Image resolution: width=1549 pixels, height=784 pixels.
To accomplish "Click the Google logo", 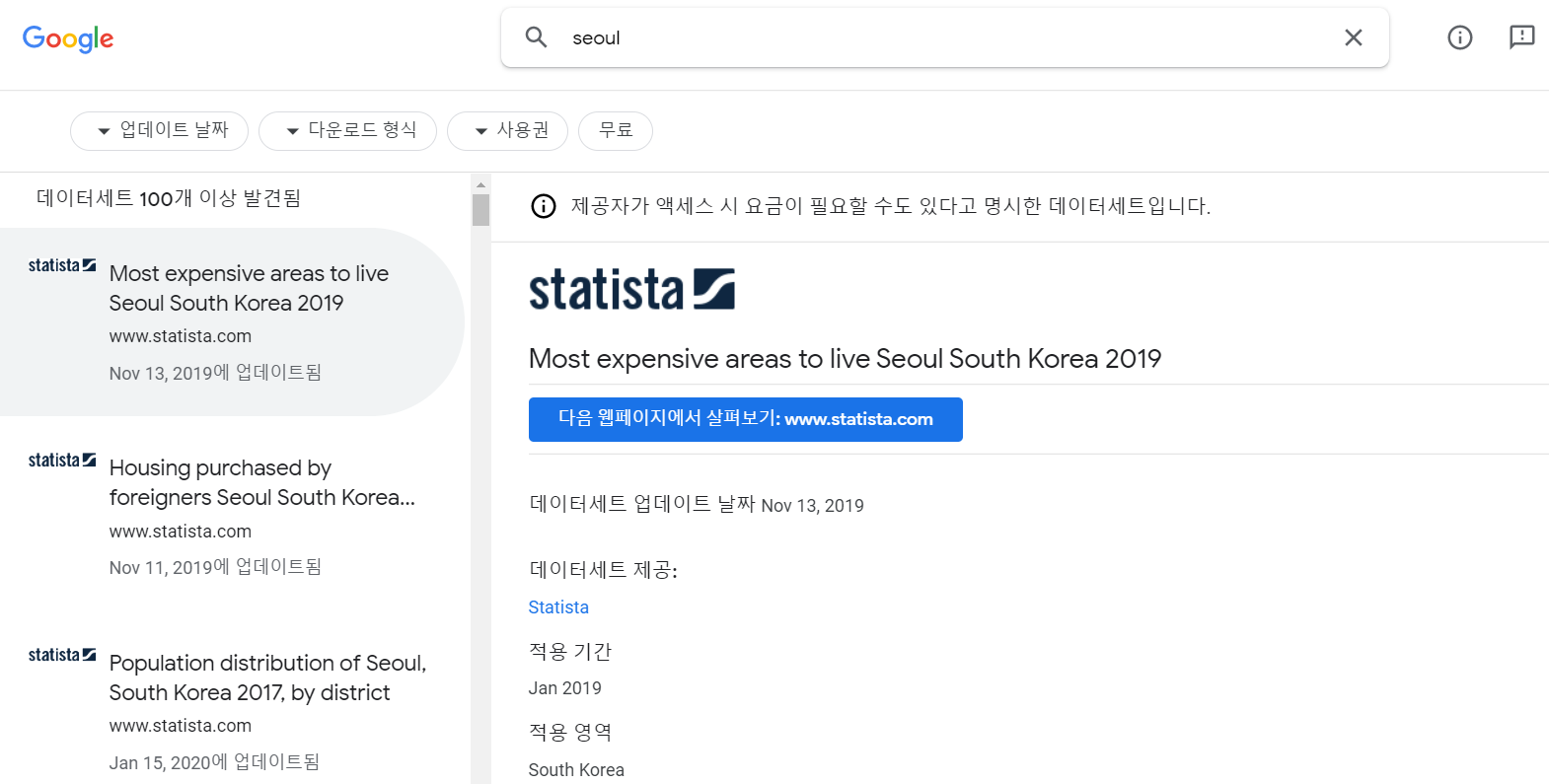I will pos(68,38).
